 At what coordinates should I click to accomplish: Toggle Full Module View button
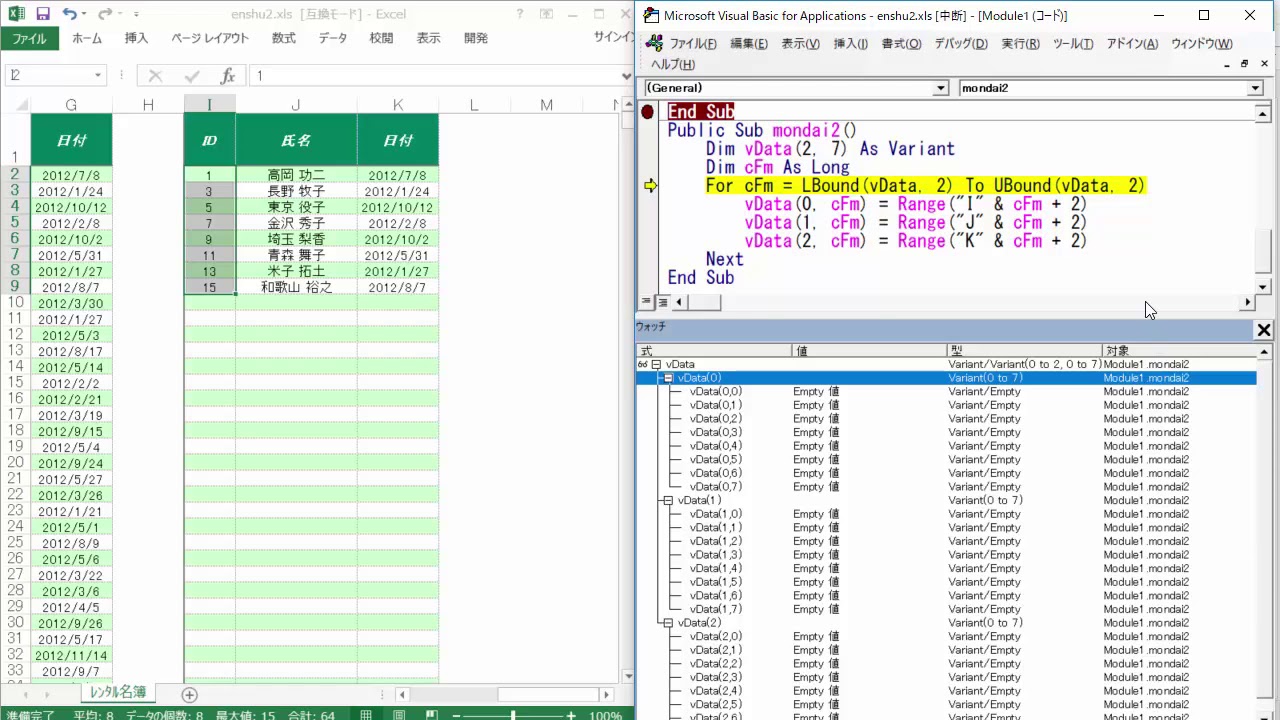662,302
